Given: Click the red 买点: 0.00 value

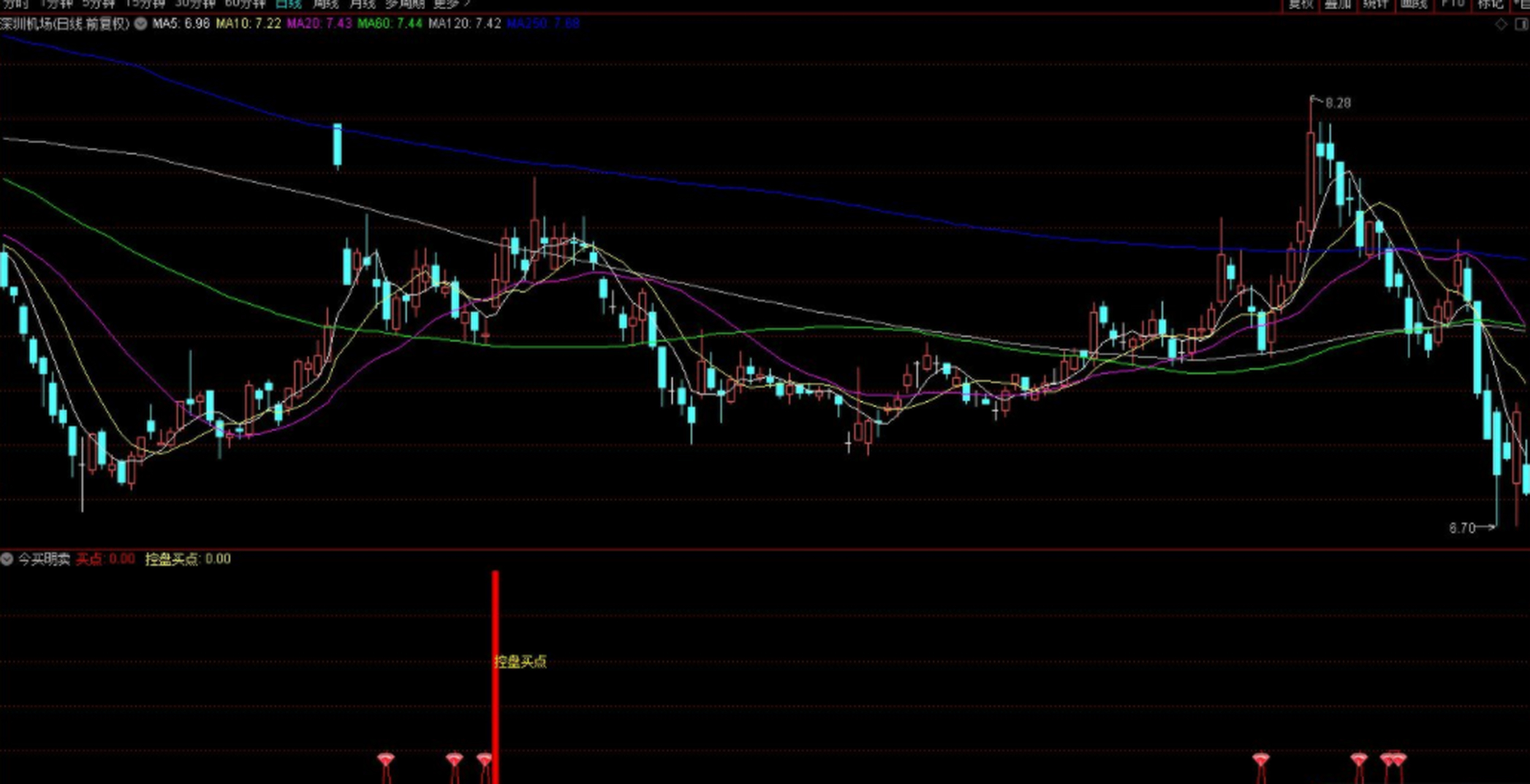Looking at the screenshot, I should 105,559.
